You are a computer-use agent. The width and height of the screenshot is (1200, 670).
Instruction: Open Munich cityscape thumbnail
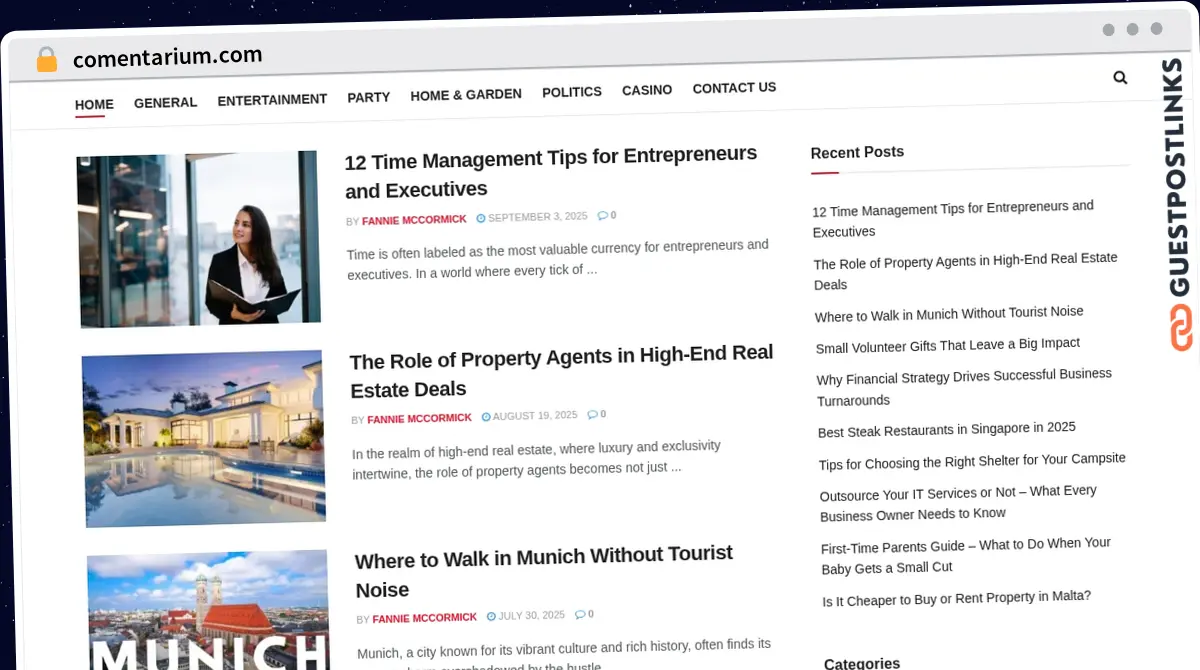208,610
